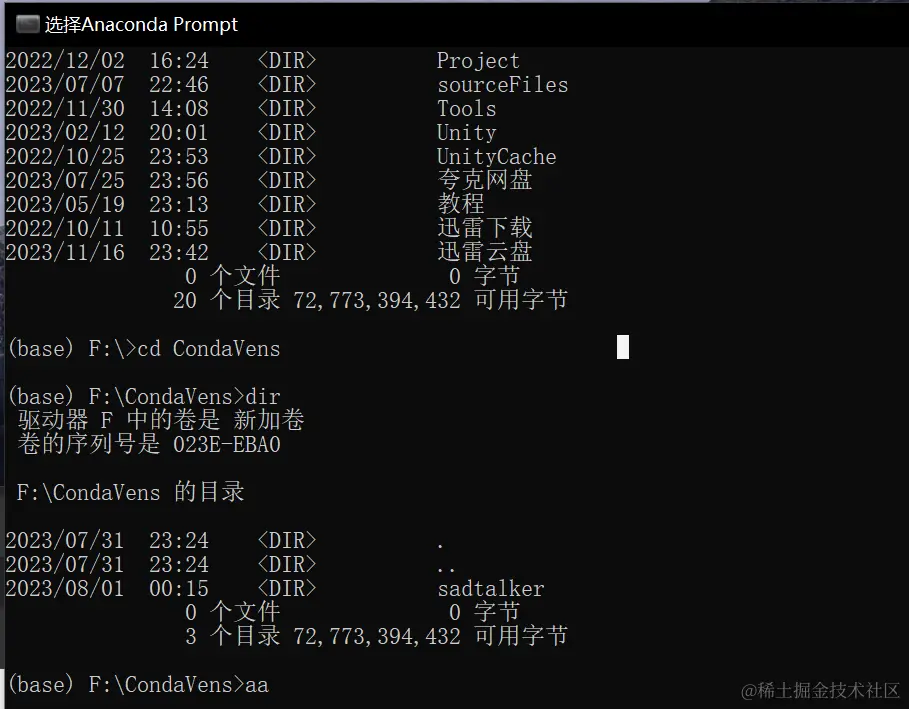Click the date '2023/11/16' of 迅雷云盘 row
This screenshot has width=909, height=709.
65,252
